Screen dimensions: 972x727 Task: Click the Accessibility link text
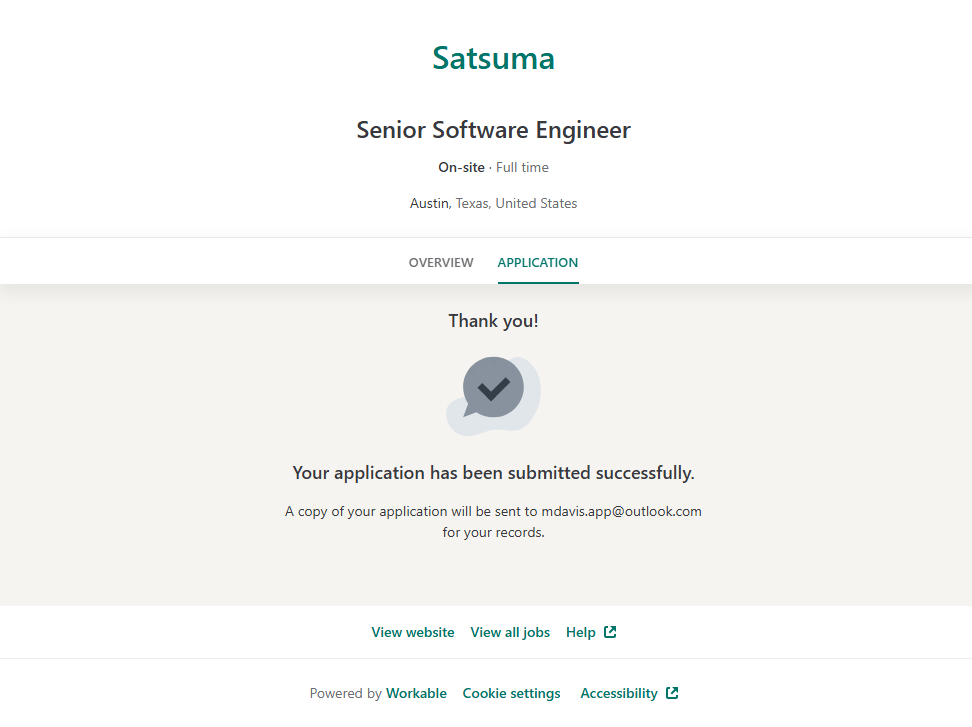click(618, 694)
